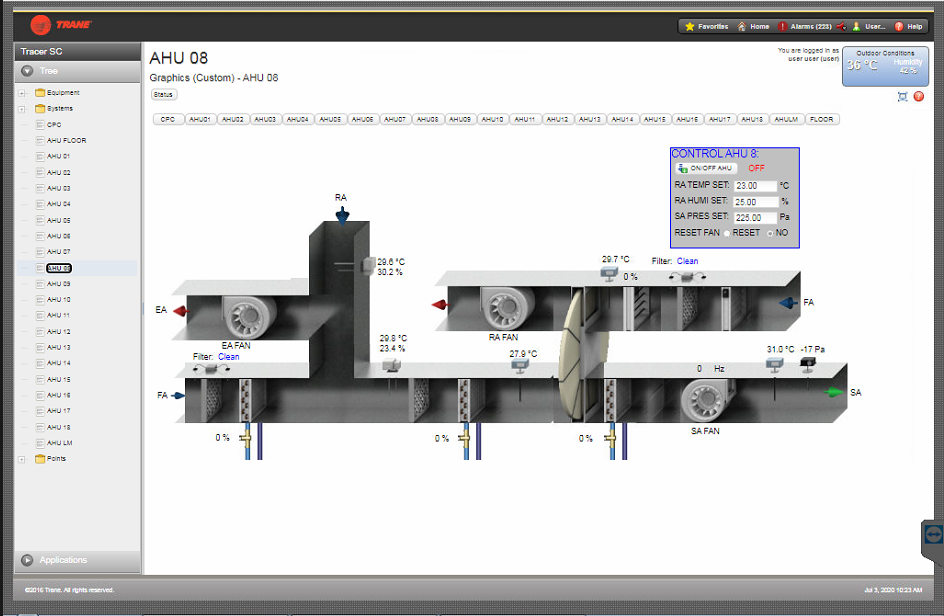Switch to the FLOOR tab
Viewport: 944px width, 616px height.
tap(822, 119)
